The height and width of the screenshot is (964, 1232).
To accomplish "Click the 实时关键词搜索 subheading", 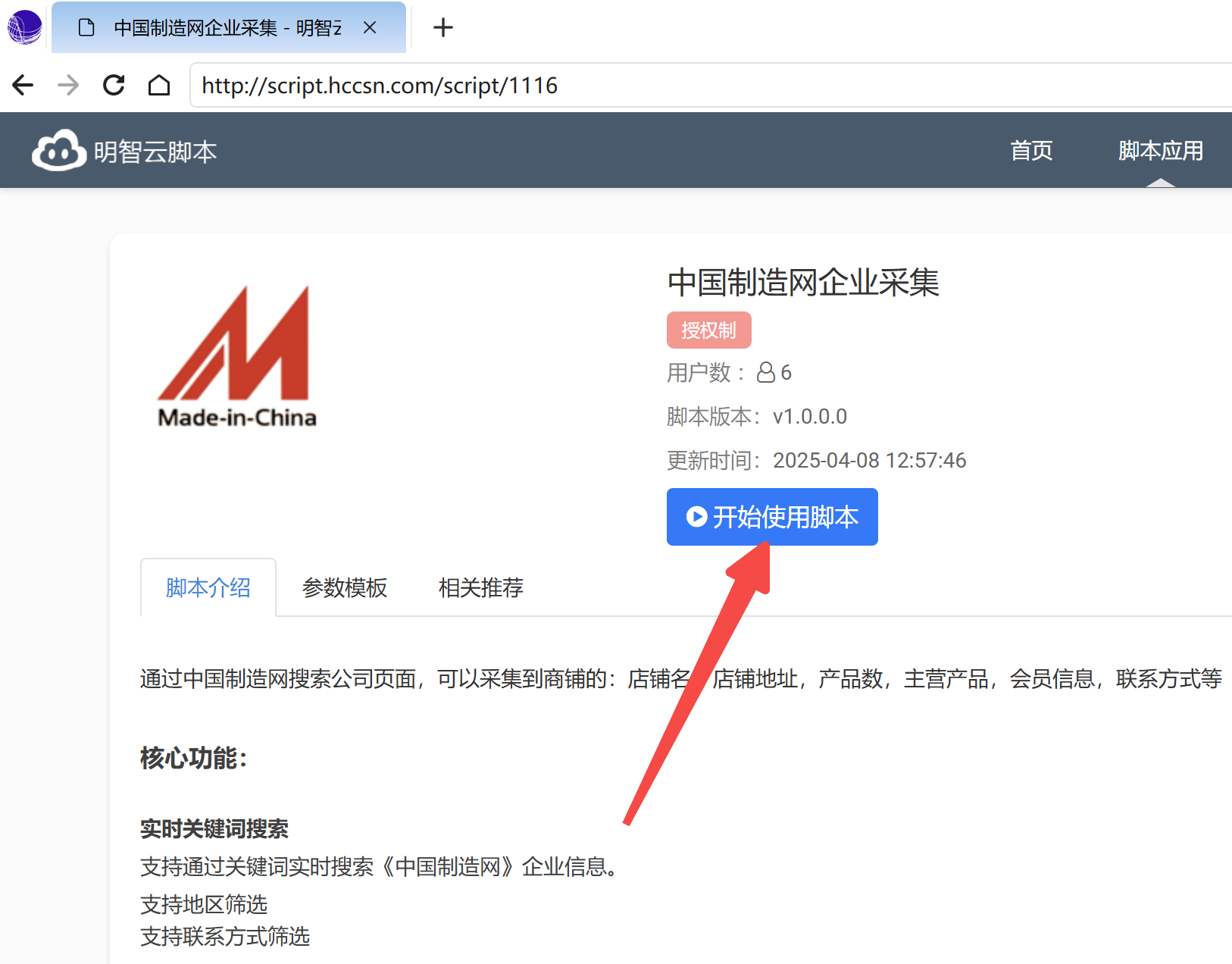I will (214, 829).
